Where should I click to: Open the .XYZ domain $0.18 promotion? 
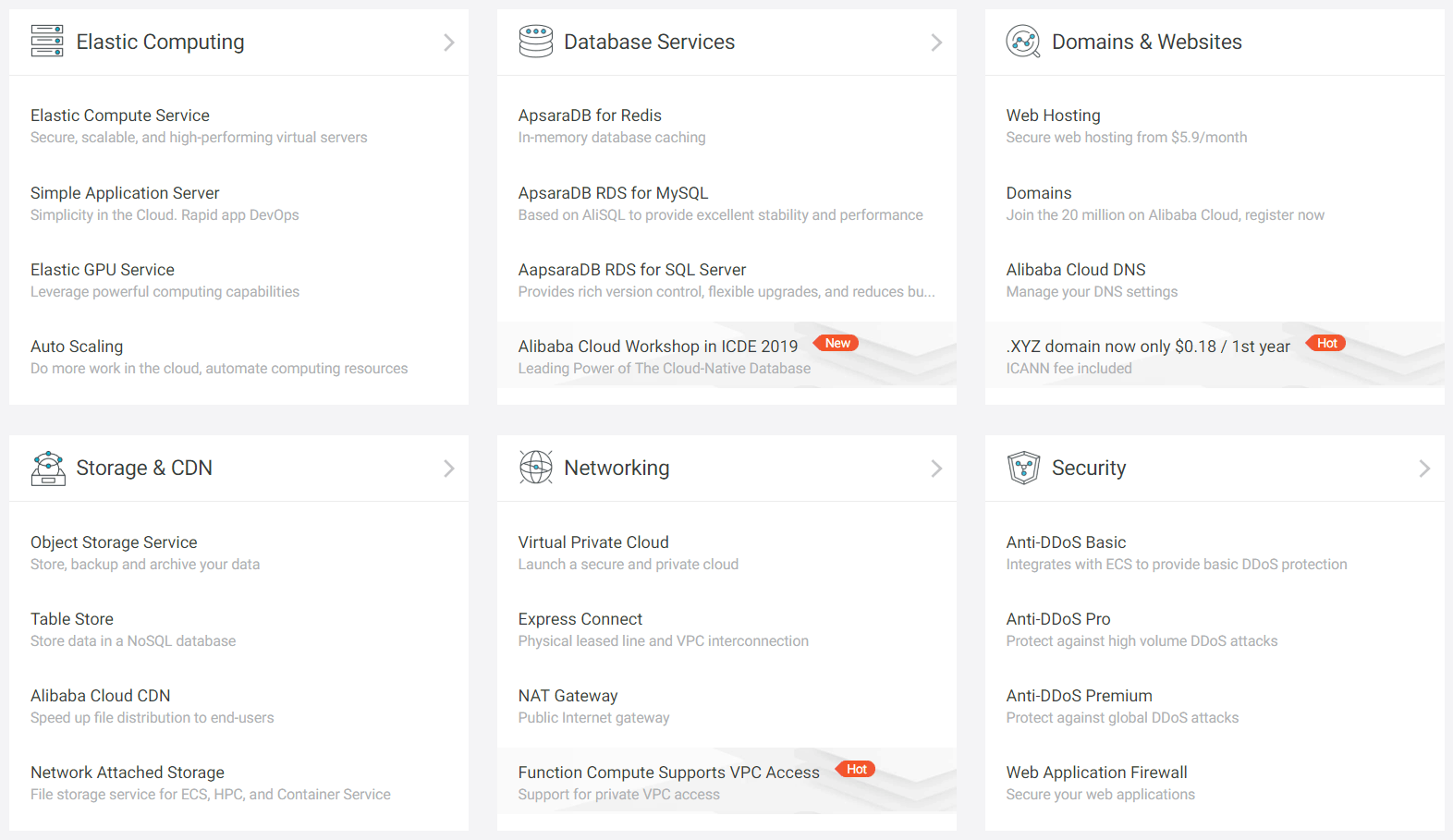click(1148, 347)
